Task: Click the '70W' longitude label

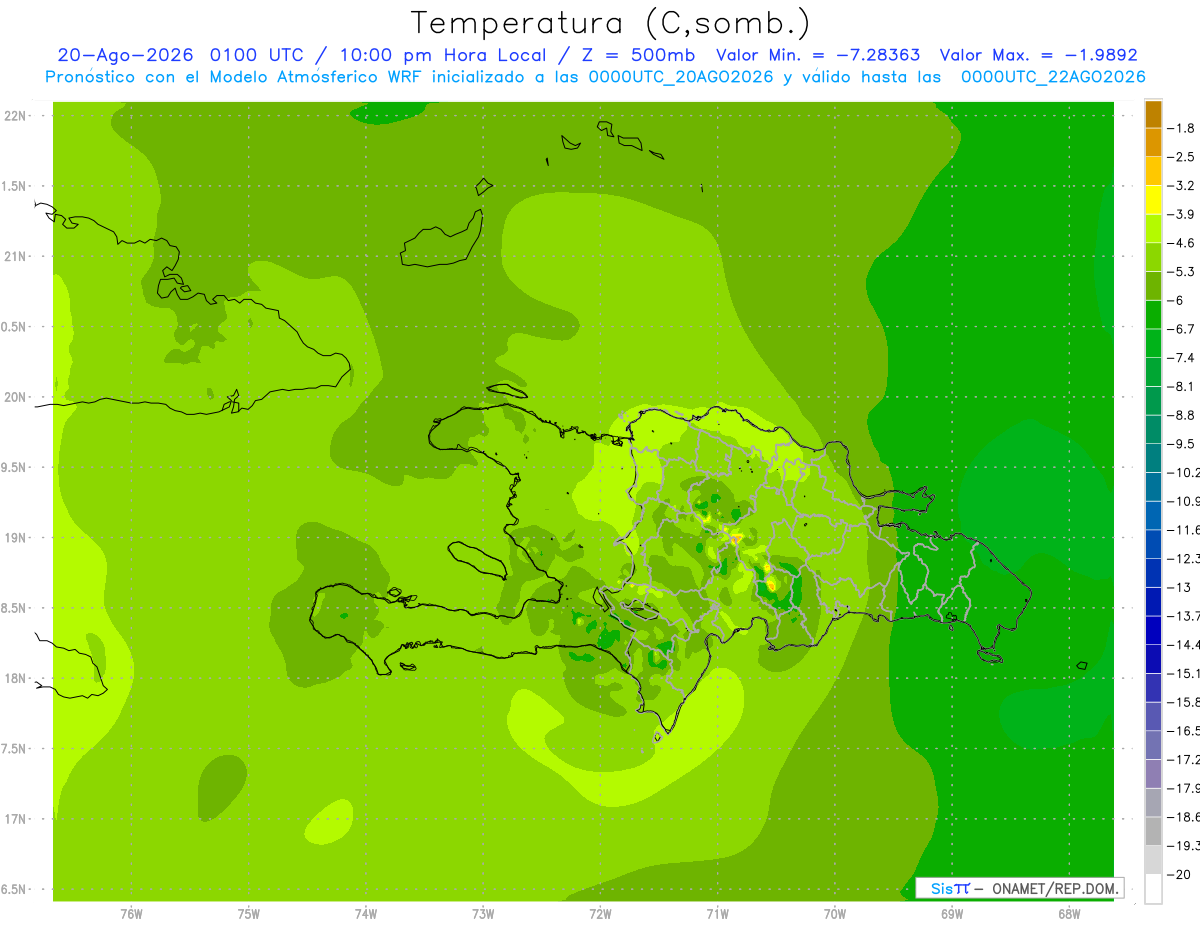Action: click(x=835, y=914)
